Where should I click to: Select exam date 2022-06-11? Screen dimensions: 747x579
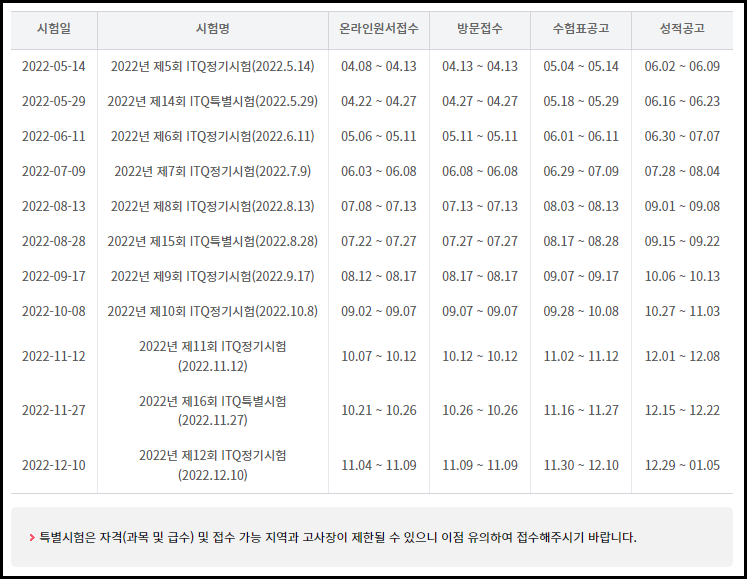point(54,136)
